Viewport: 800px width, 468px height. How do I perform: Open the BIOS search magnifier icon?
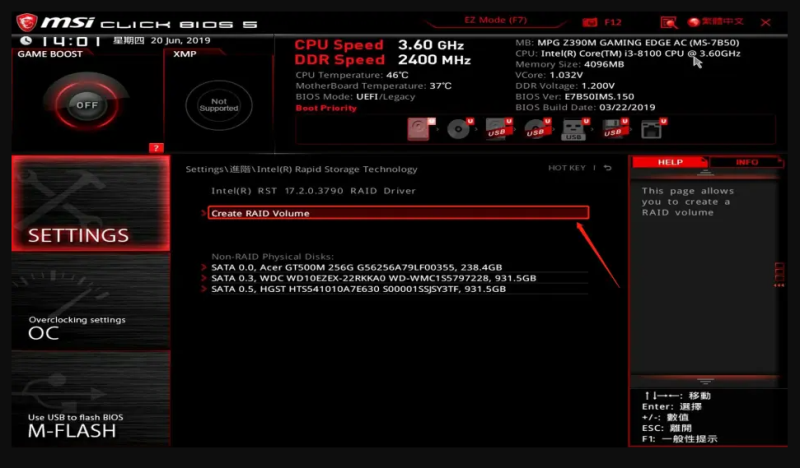point(668,22)
